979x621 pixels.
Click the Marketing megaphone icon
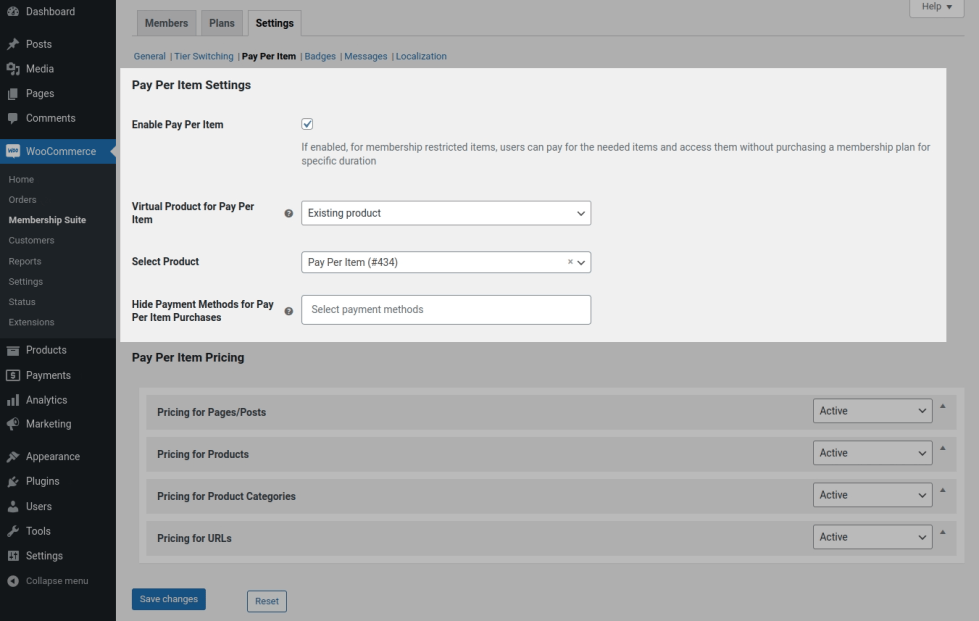coord(13,424)
